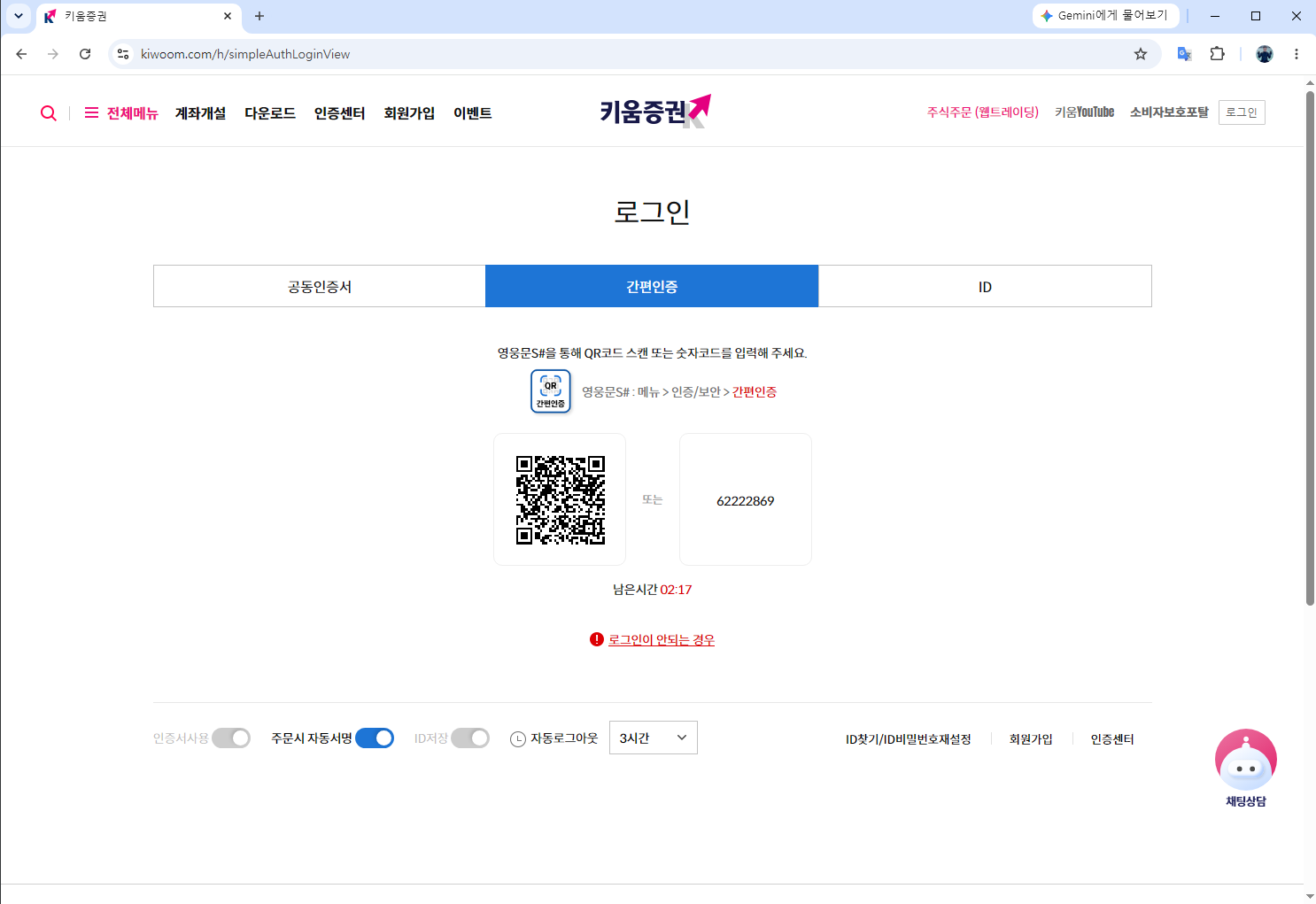
Task: Click the red warning exclamation icon
Action: (x=597, y=639)
